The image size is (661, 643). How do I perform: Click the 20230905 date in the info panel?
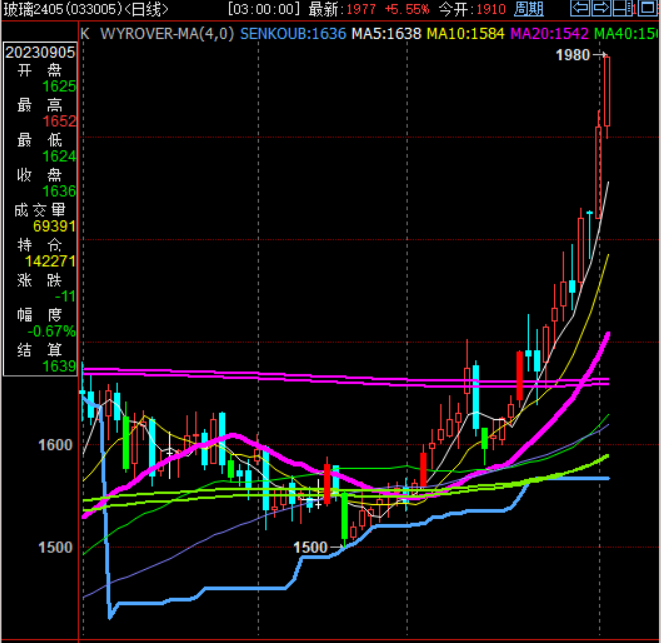[41, 51]
